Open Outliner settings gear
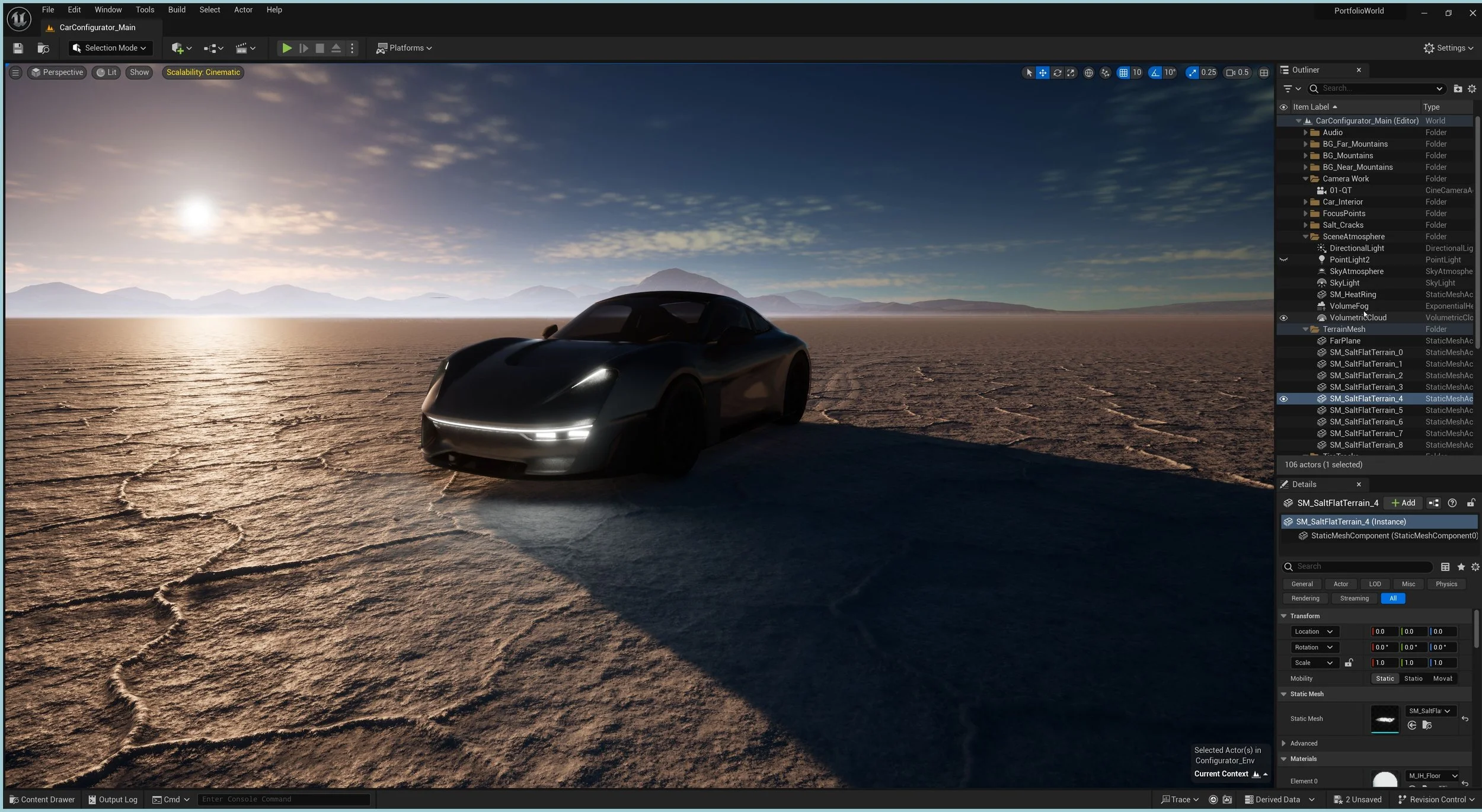 (x=1472, y=88)
